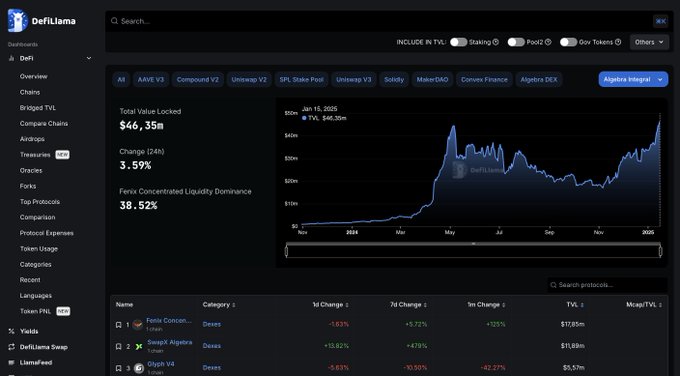Click the DefiLlama logo icon
The image size is (680, 376).
coord(18,20)
